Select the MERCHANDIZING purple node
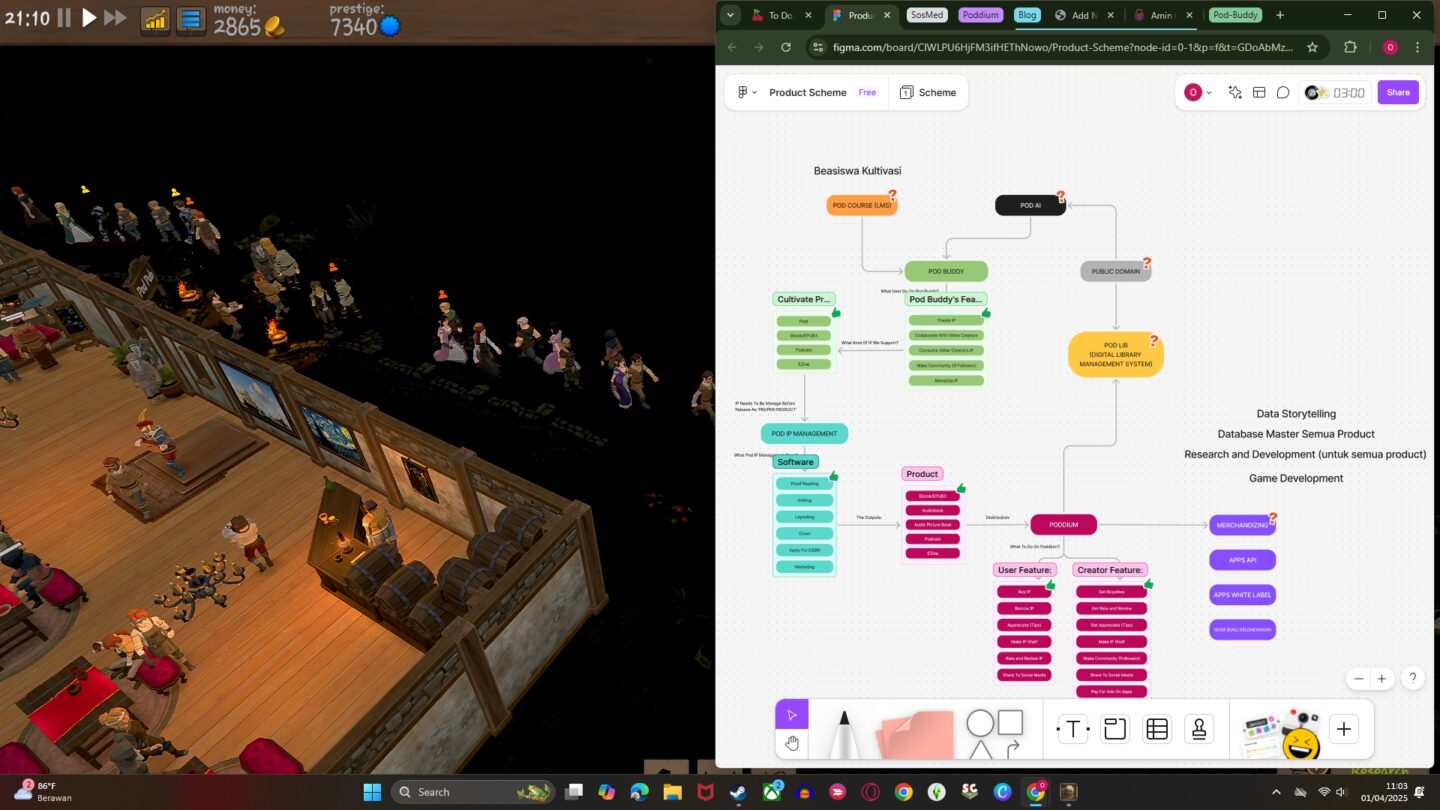 click(1242, 525)
